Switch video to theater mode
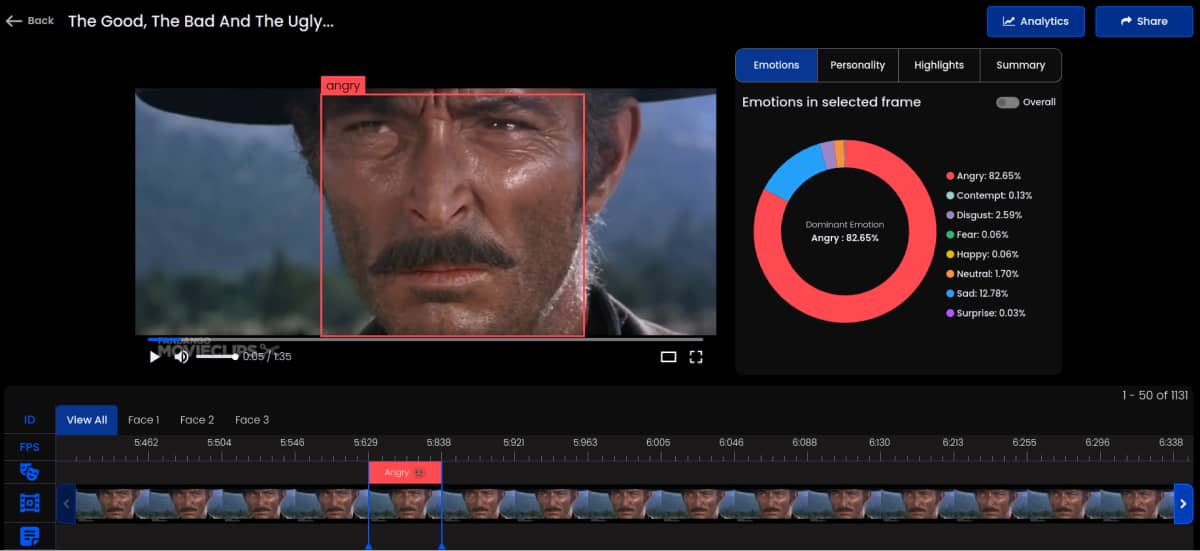The width and height of the screenshot is (1200, 551). coord(669,356)
